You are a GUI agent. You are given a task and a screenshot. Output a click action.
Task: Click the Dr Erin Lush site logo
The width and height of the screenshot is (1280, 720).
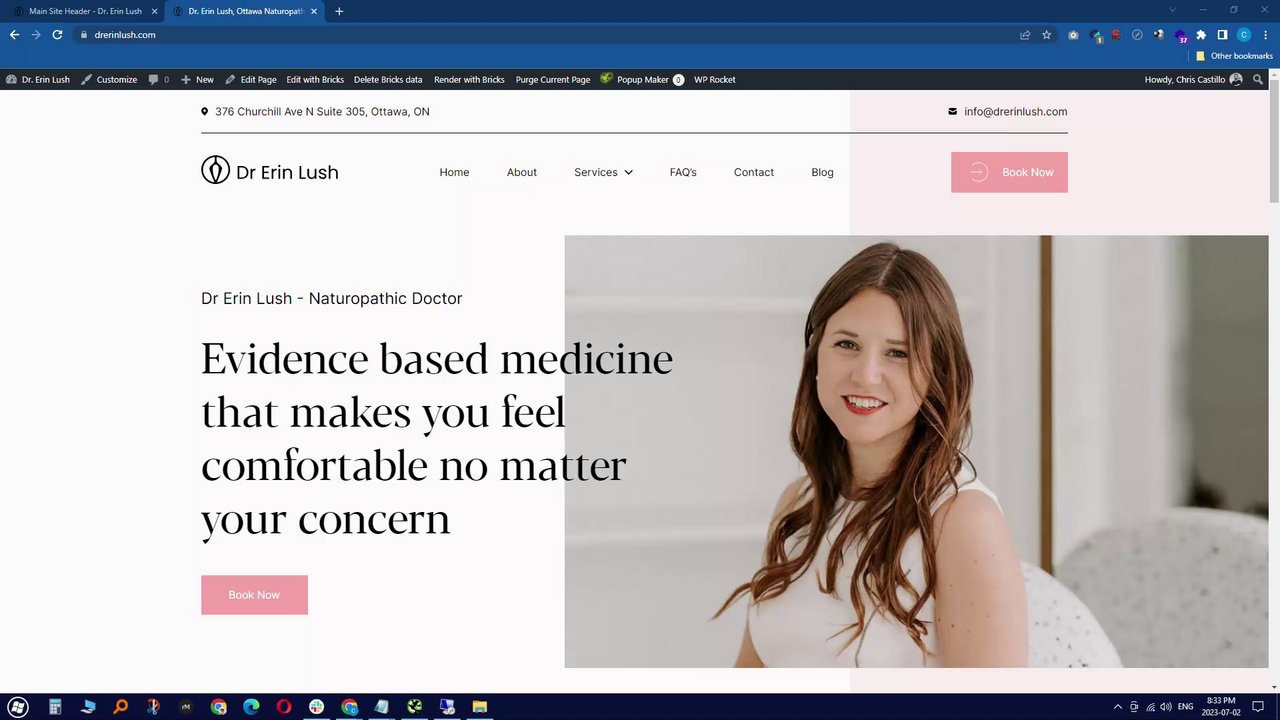[x=270, y=172]
